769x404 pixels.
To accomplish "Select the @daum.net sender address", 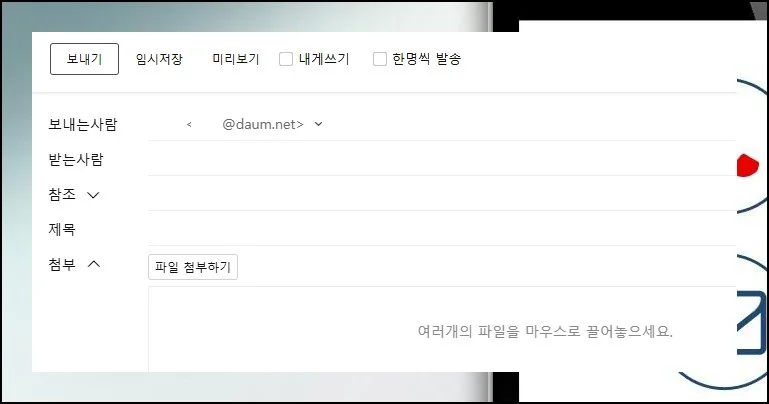I will point(263,124).
